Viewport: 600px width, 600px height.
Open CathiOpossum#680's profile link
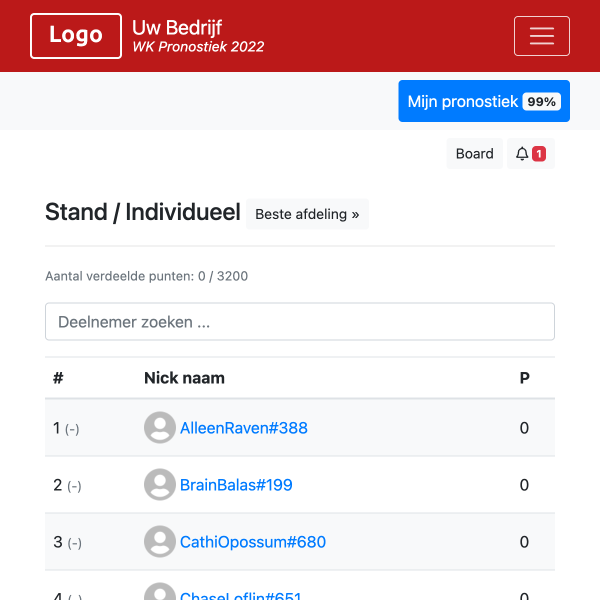pos(253,542)
